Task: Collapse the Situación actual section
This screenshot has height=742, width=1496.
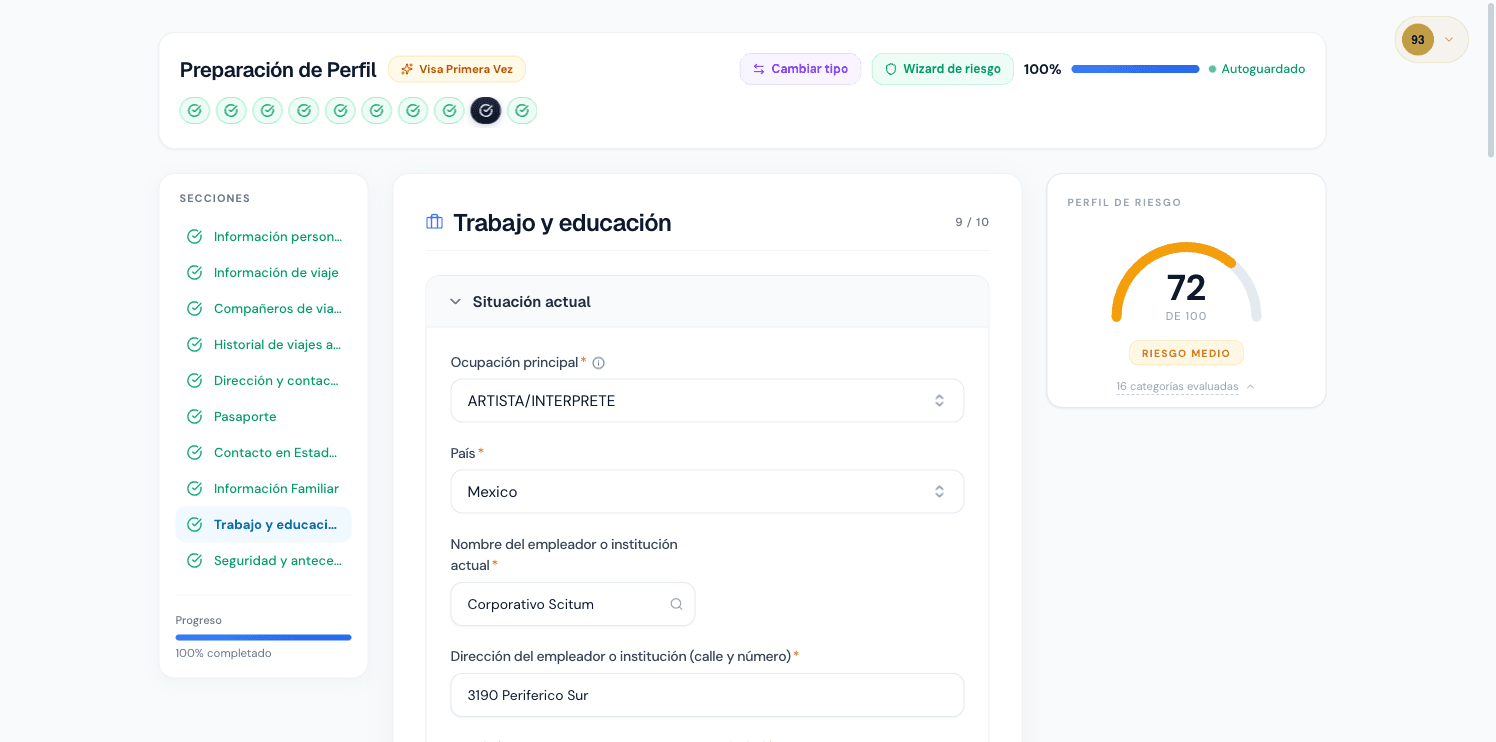Action: tap(456, 301)
